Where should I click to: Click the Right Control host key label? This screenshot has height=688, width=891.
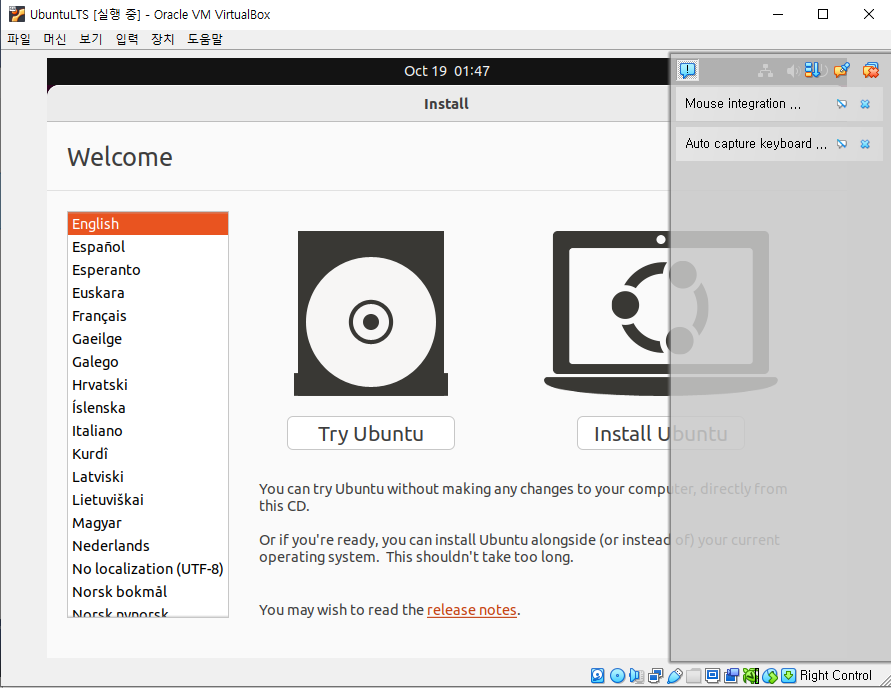[835, 676]
